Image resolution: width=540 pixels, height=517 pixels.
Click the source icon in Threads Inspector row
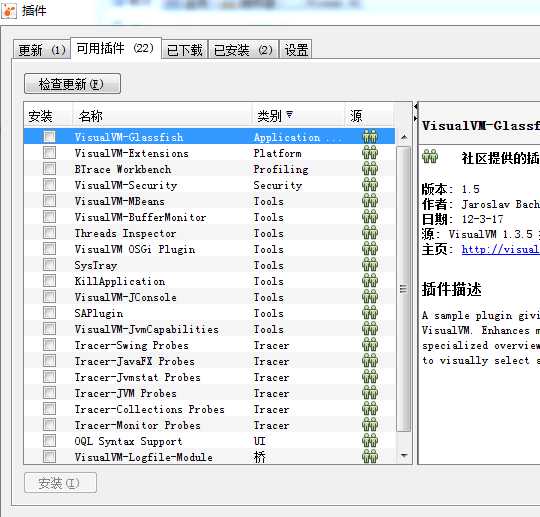(x=370, y=232)
